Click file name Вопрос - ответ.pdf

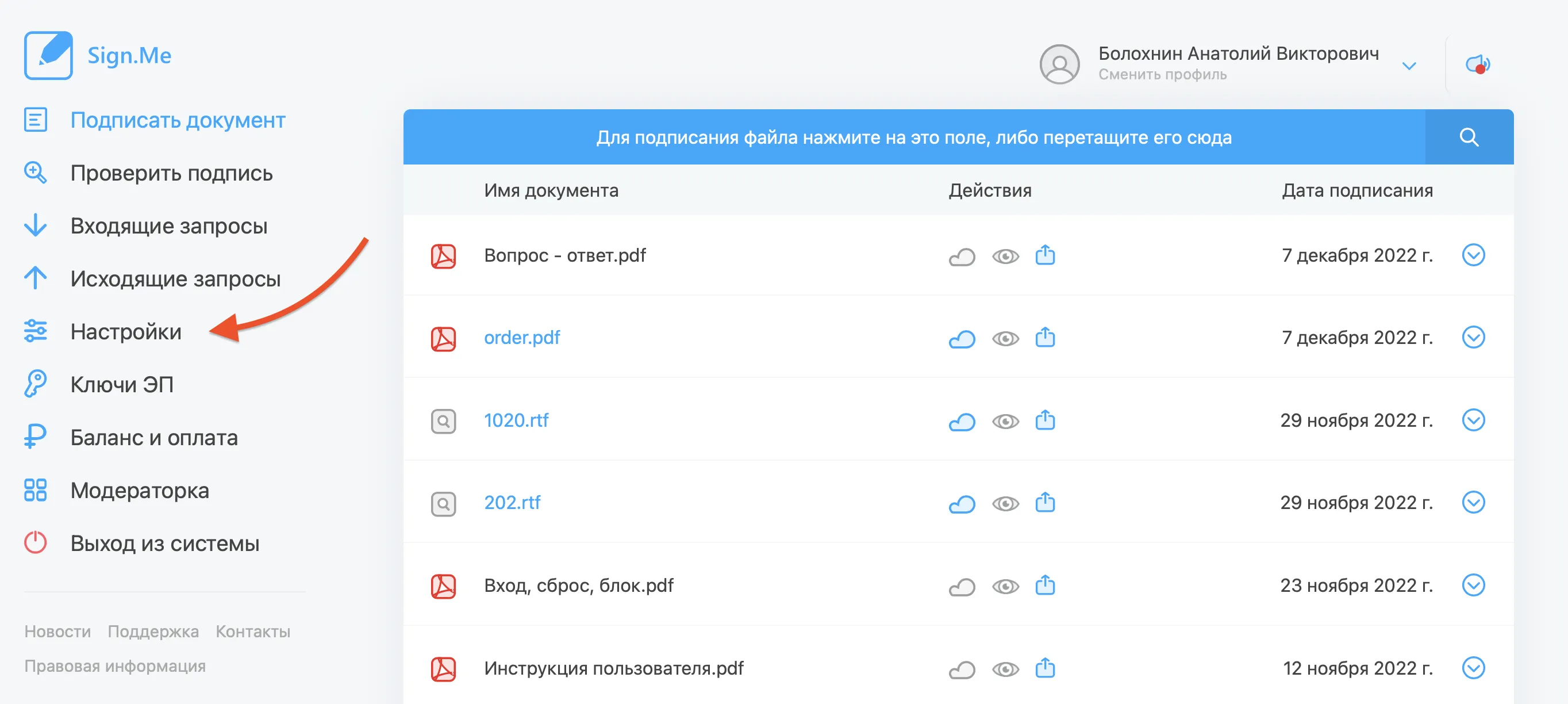point(564,255)
